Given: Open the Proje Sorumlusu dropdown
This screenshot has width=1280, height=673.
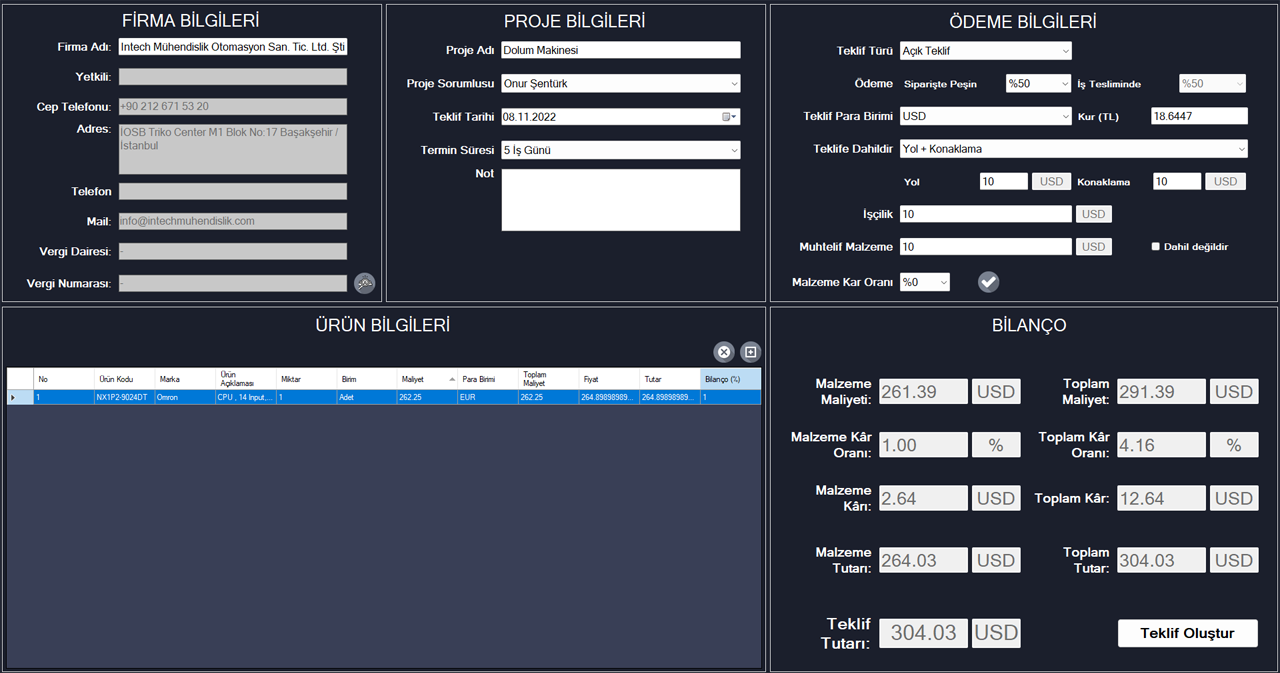Looking at the screenshot, I should pyautogui.click(x=734, y=84).
